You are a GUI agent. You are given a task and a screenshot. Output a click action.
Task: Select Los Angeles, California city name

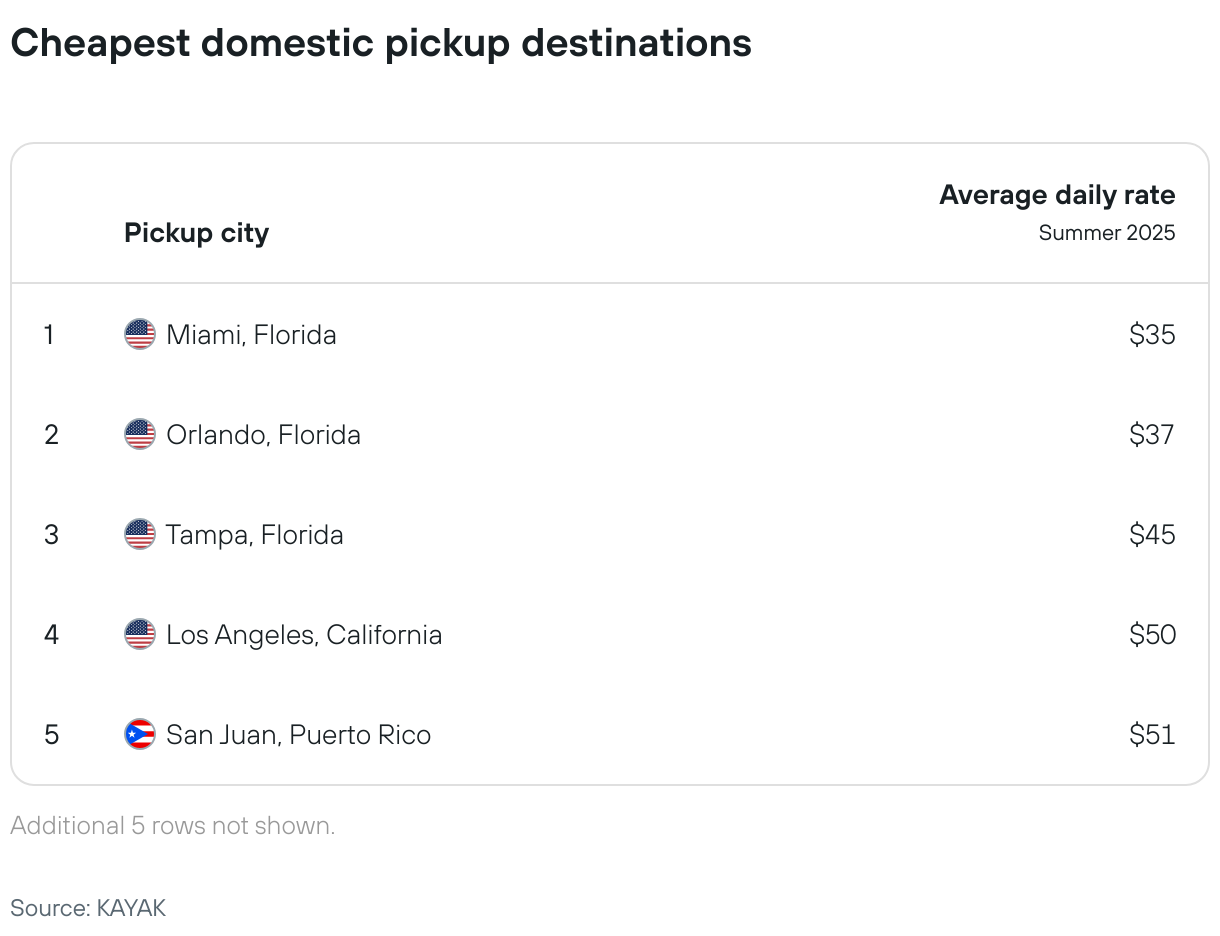pos(304,635)
